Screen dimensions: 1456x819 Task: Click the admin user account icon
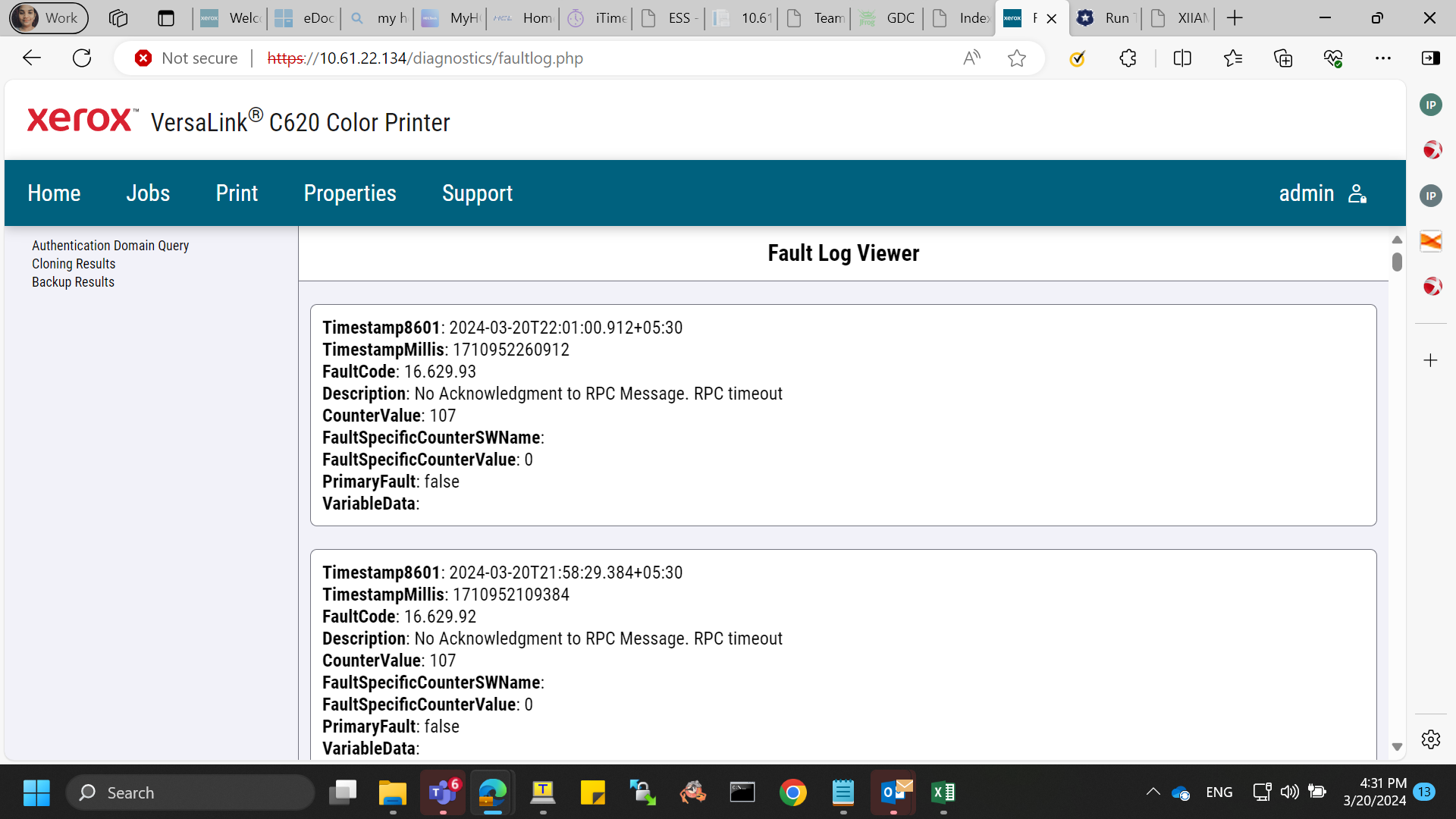1357,193
